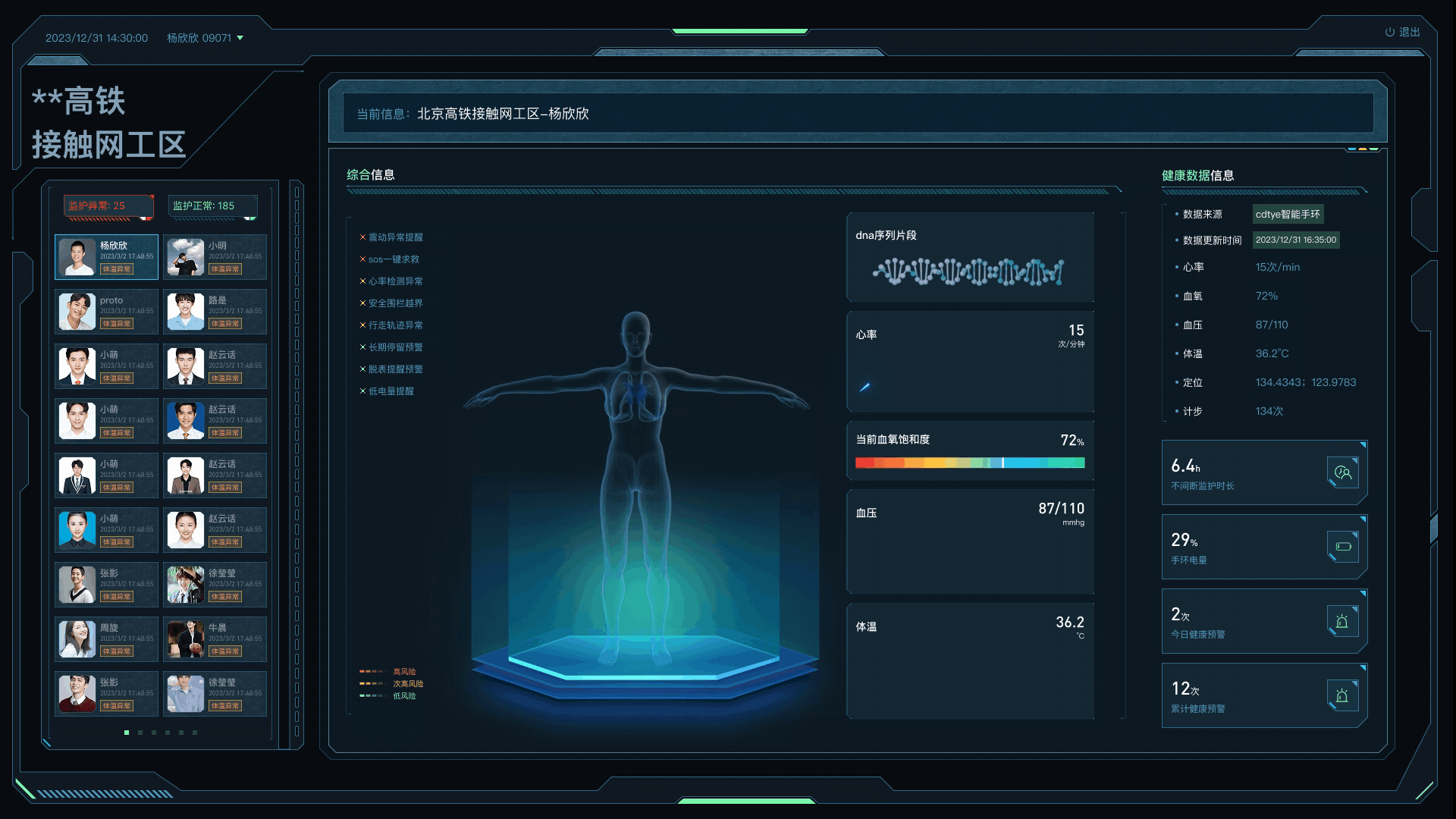The width and height of the screenshot is (1456, 819).
Task: Click the 高风险 legend entry
Action: point(403,672)
